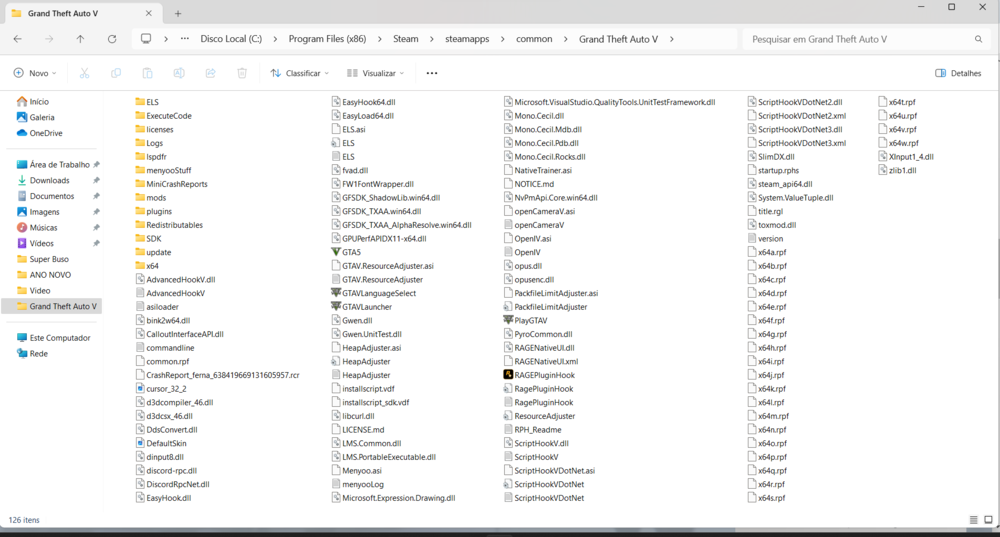Expand chevron after Steam in address bar

click(432, 39)
